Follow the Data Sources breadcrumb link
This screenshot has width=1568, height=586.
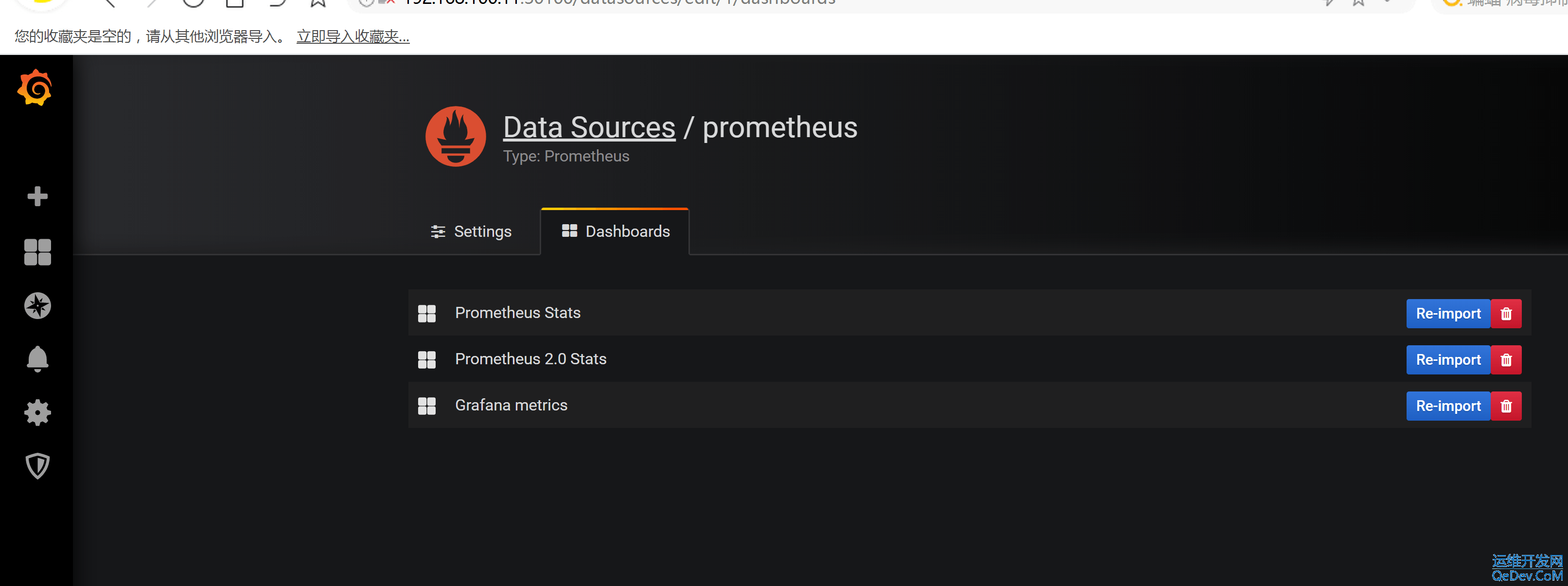[589, 127]
